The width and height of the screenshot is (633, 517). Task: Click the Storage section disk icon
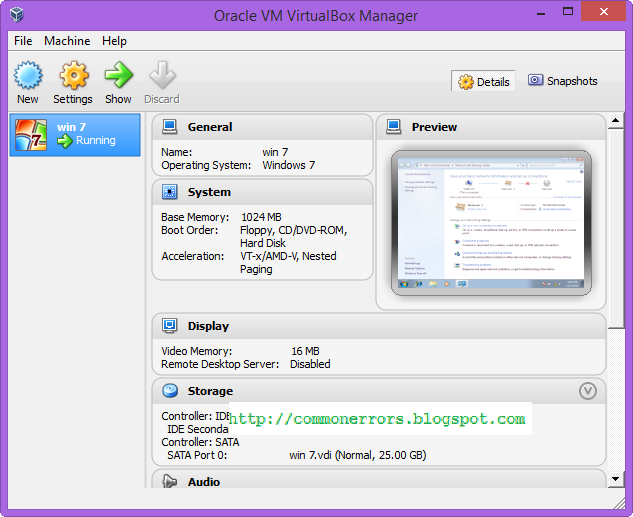point(170,391)
